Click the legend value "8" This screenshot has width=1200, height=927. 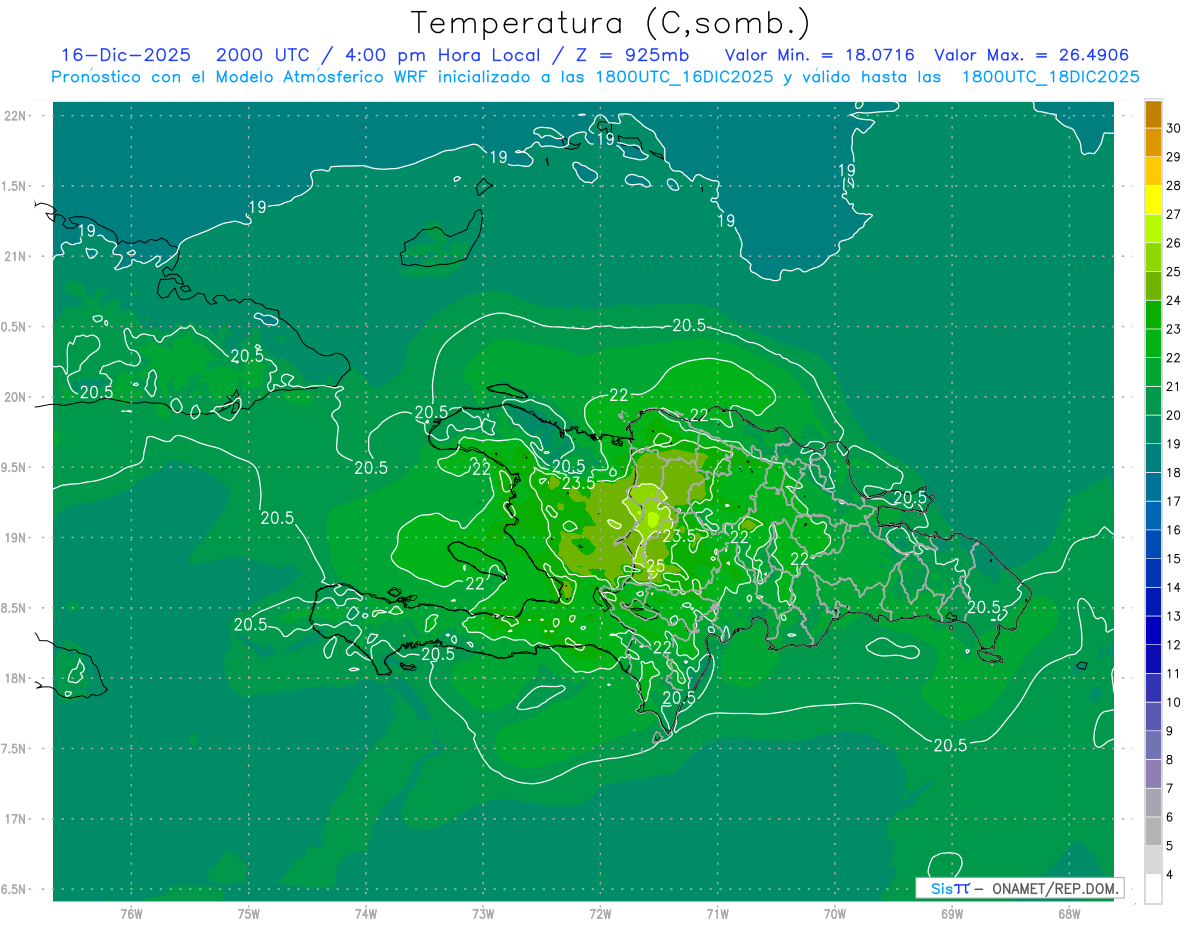(1172, 760)
